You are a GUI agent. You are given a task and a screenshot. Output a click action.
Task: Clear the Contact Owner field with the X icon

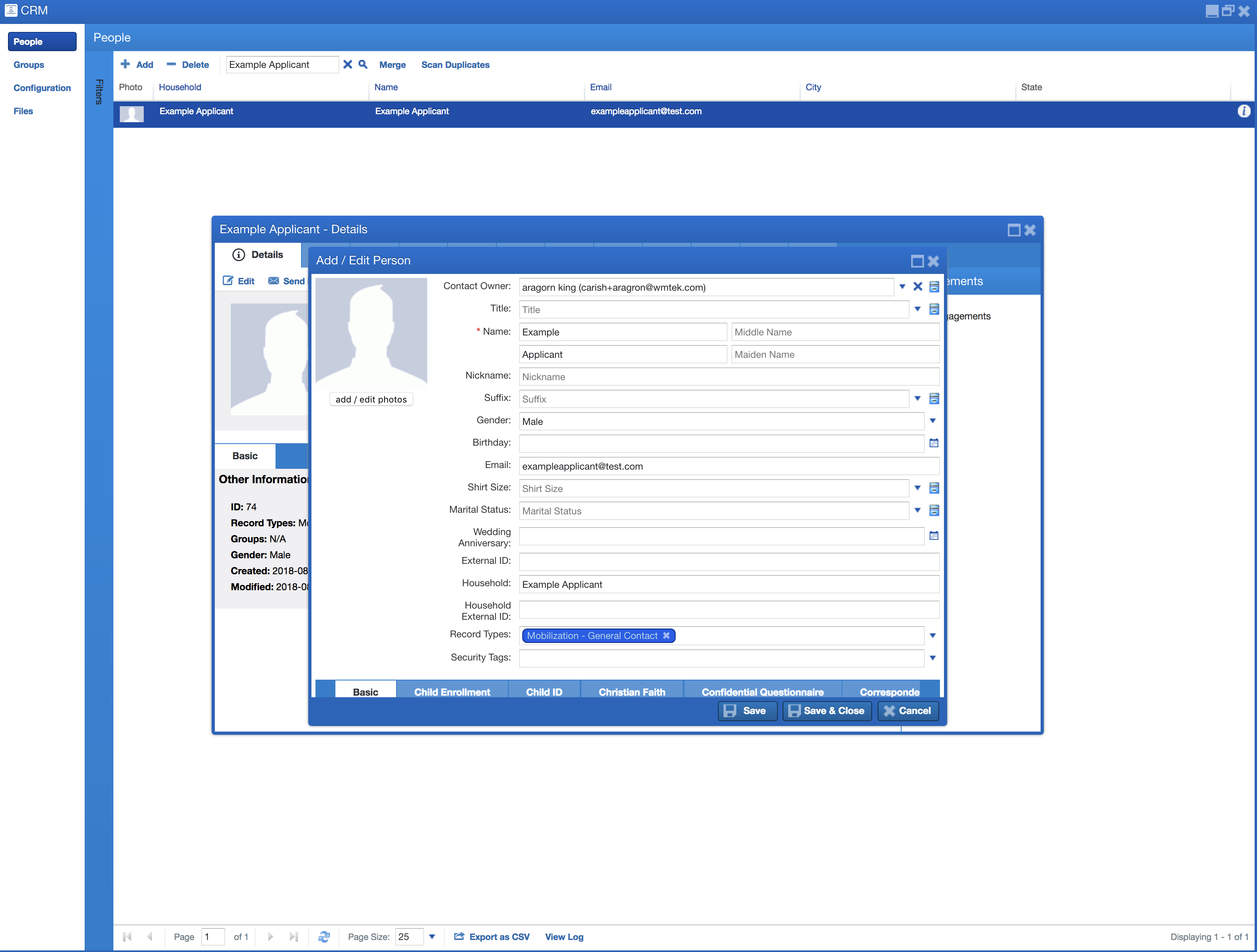(x=918, y=287)
